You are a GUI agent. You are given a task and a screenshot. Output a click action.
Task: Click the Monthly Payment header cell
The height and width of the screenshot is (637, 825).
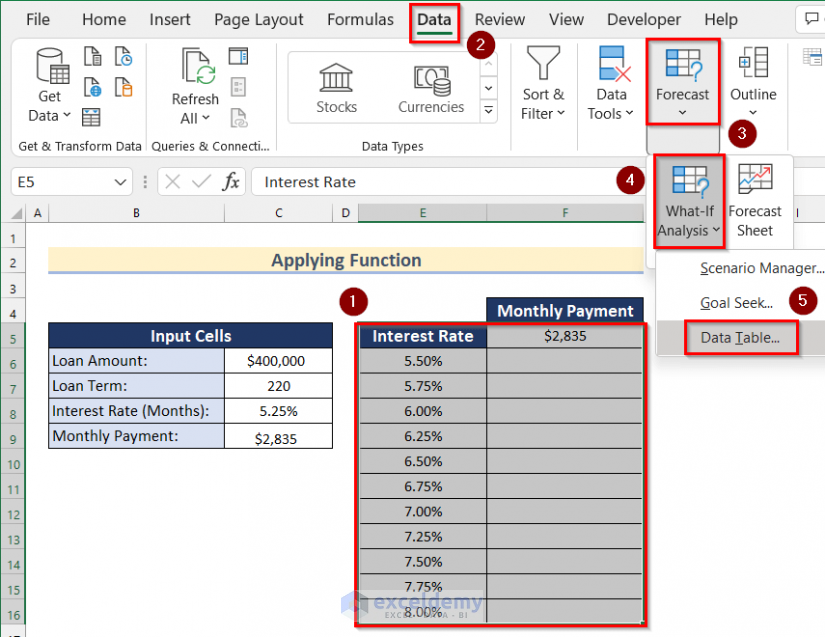565,311
